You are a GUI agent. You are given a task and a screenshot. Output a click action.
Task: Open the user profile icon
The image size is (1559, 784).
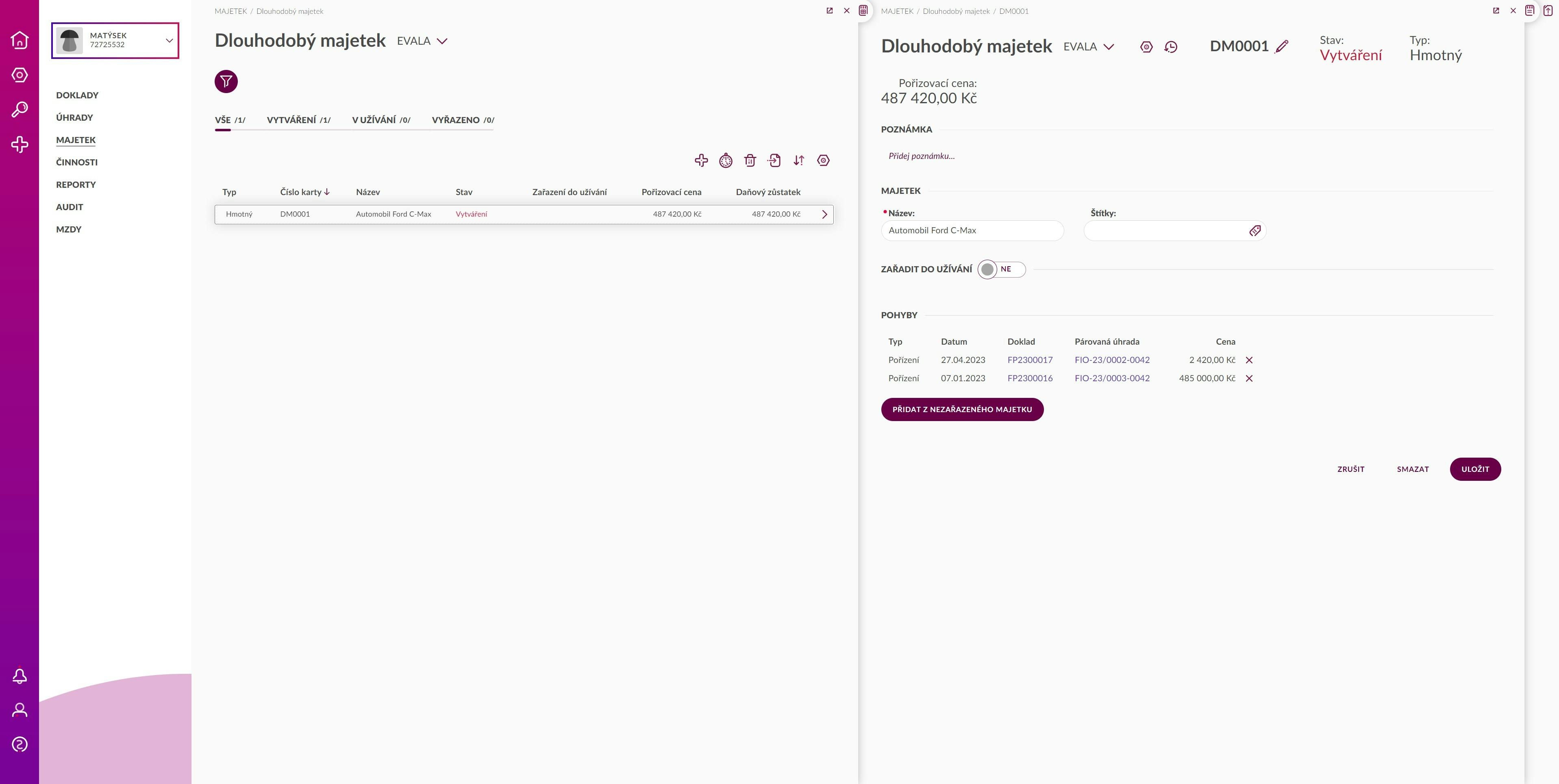pos(20,710)
